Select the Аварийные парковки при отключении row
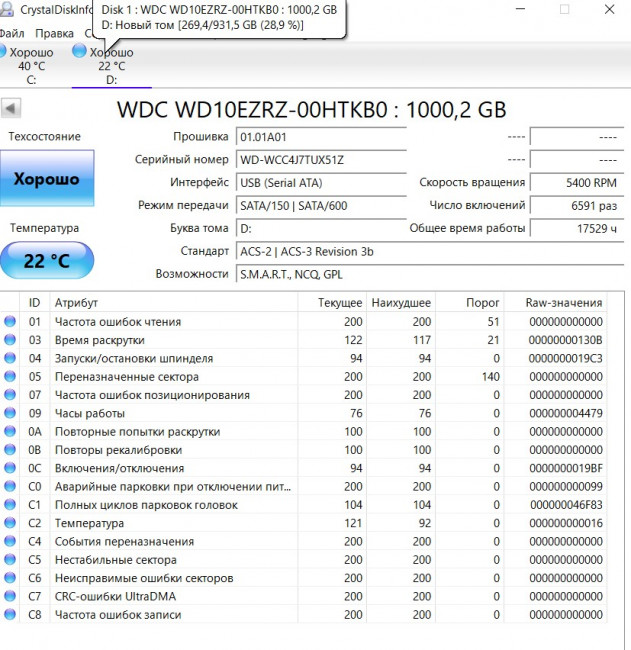Screen dimensions: 631x650 pyautogui.click(x=303, y=486)
